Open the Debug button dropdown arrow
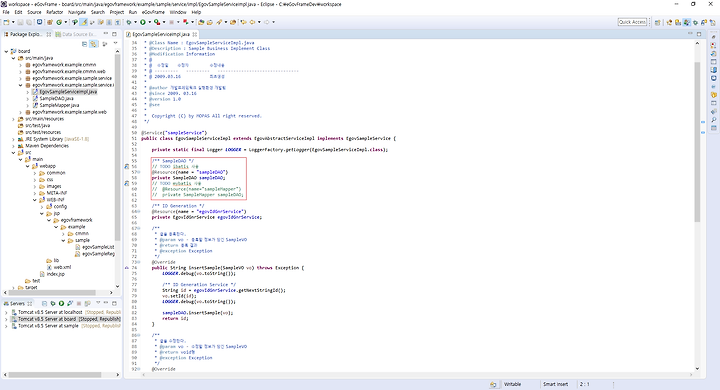Viewport: 720px width, 390px height. click(135, 22)
